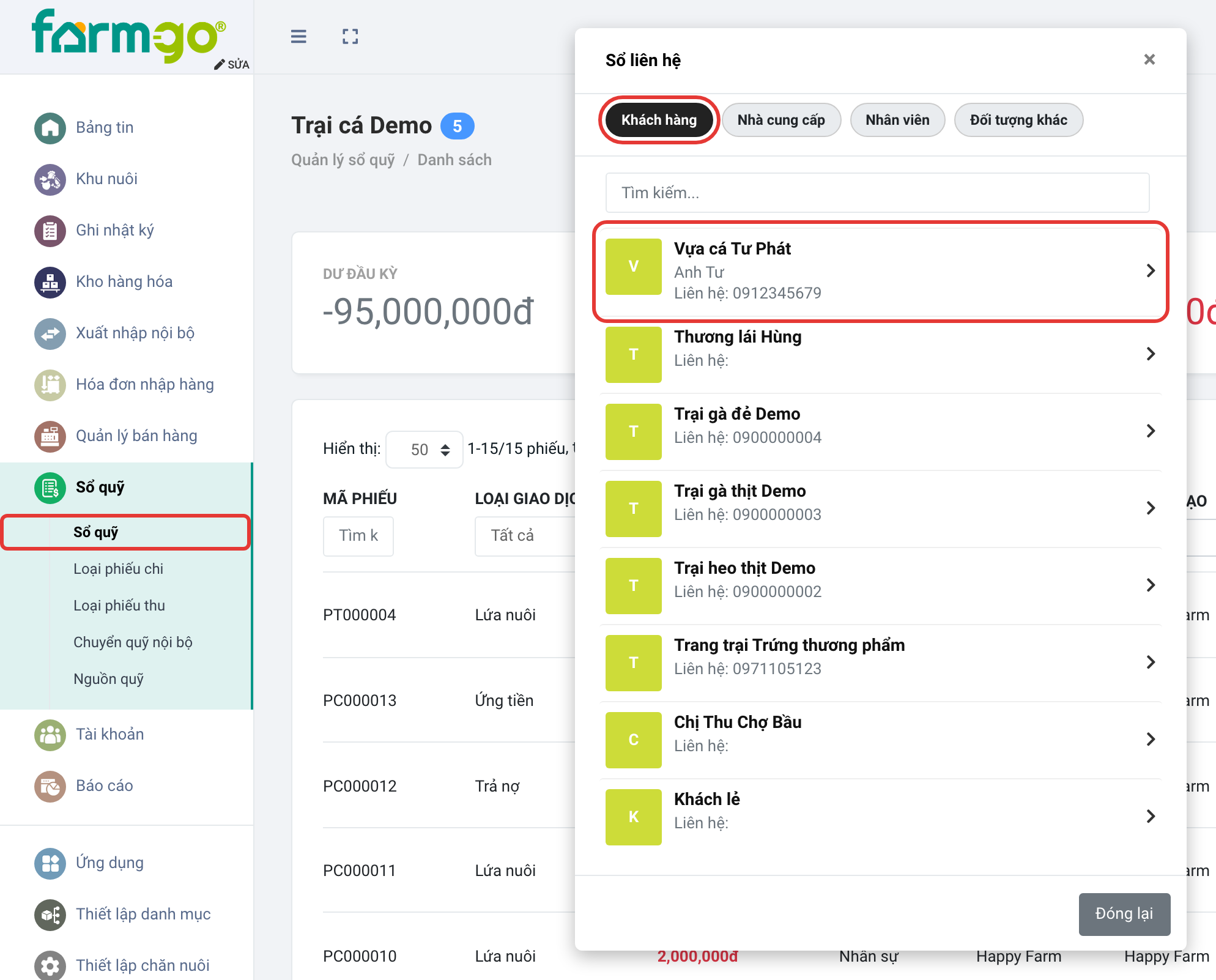Image resolution: width=1216 pixels, height=980 pixels.
Task: Select the Chị Thu Chợ Bầu contact
Action: [881, 739]
